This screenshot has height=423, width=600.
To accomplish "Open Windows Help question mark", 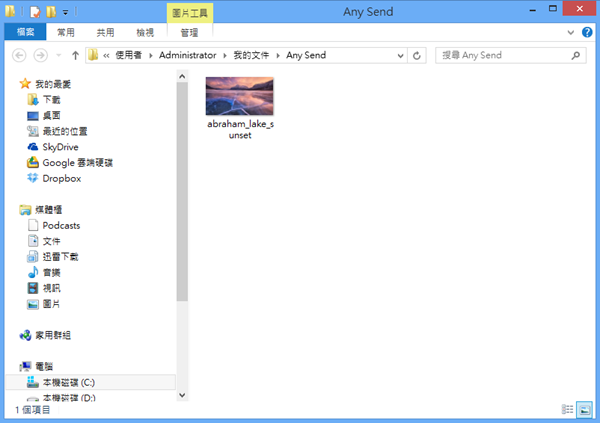I will pyautogui.click(x=587, y=32).
